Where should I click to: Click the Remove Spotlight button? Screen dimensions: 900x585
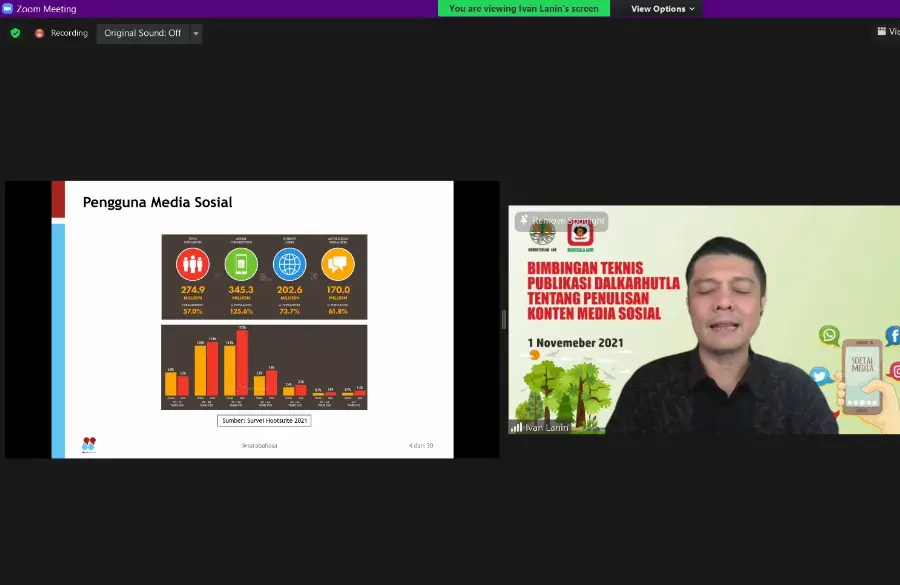click(x=561, y=220)
